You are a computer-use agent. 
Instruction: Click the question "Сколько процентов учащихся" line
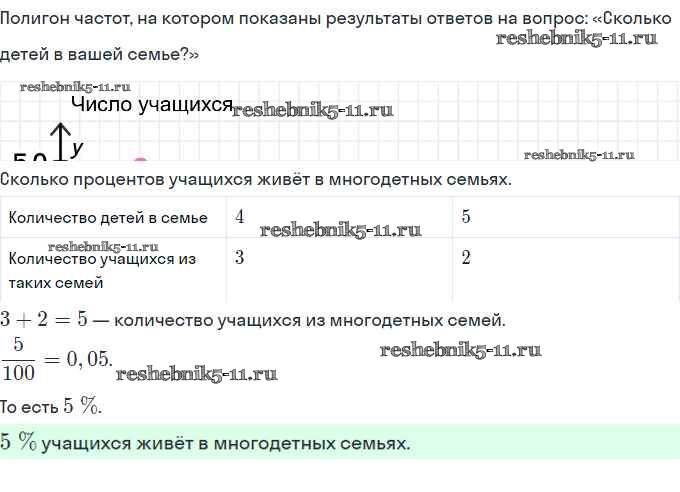256,180
